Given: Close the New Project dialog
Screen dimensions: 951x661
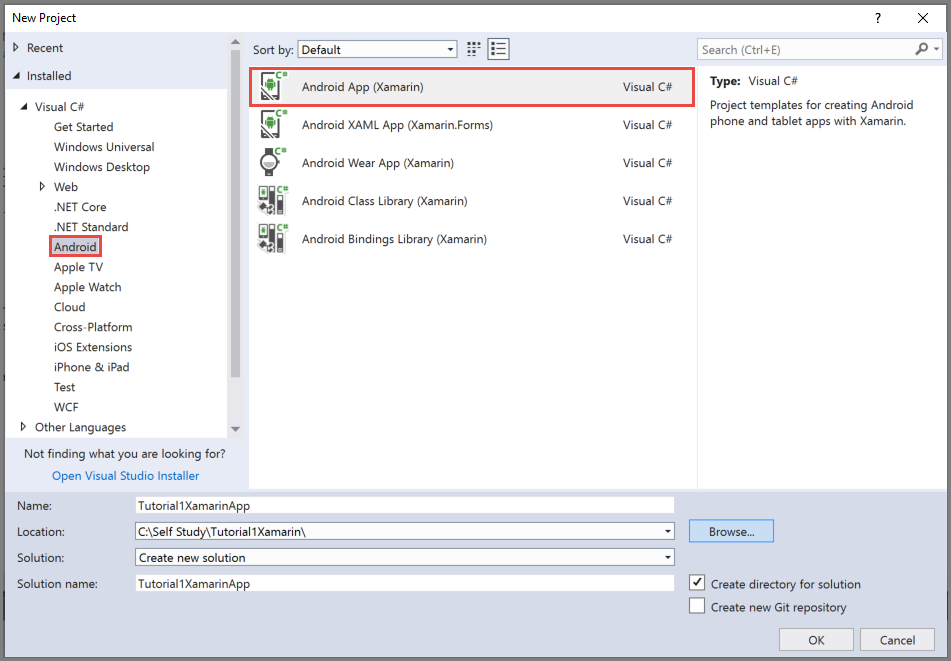Looking at the screenshot, I should 922,18.
